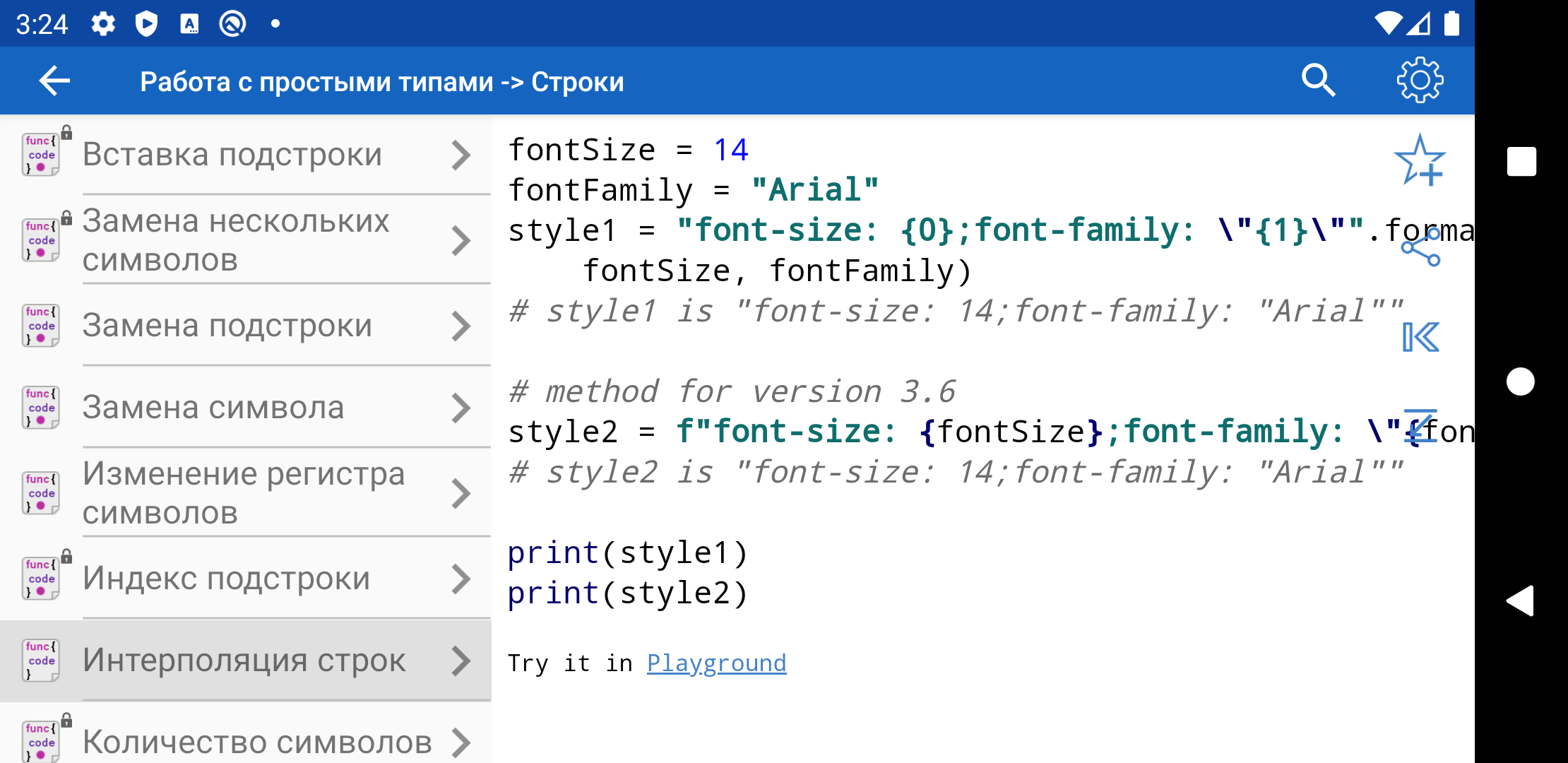Image resolution: width=1568 pixels, height=763 pixels.
Task: Tap the battery icon in status bar
Action: pos(1451,23)
